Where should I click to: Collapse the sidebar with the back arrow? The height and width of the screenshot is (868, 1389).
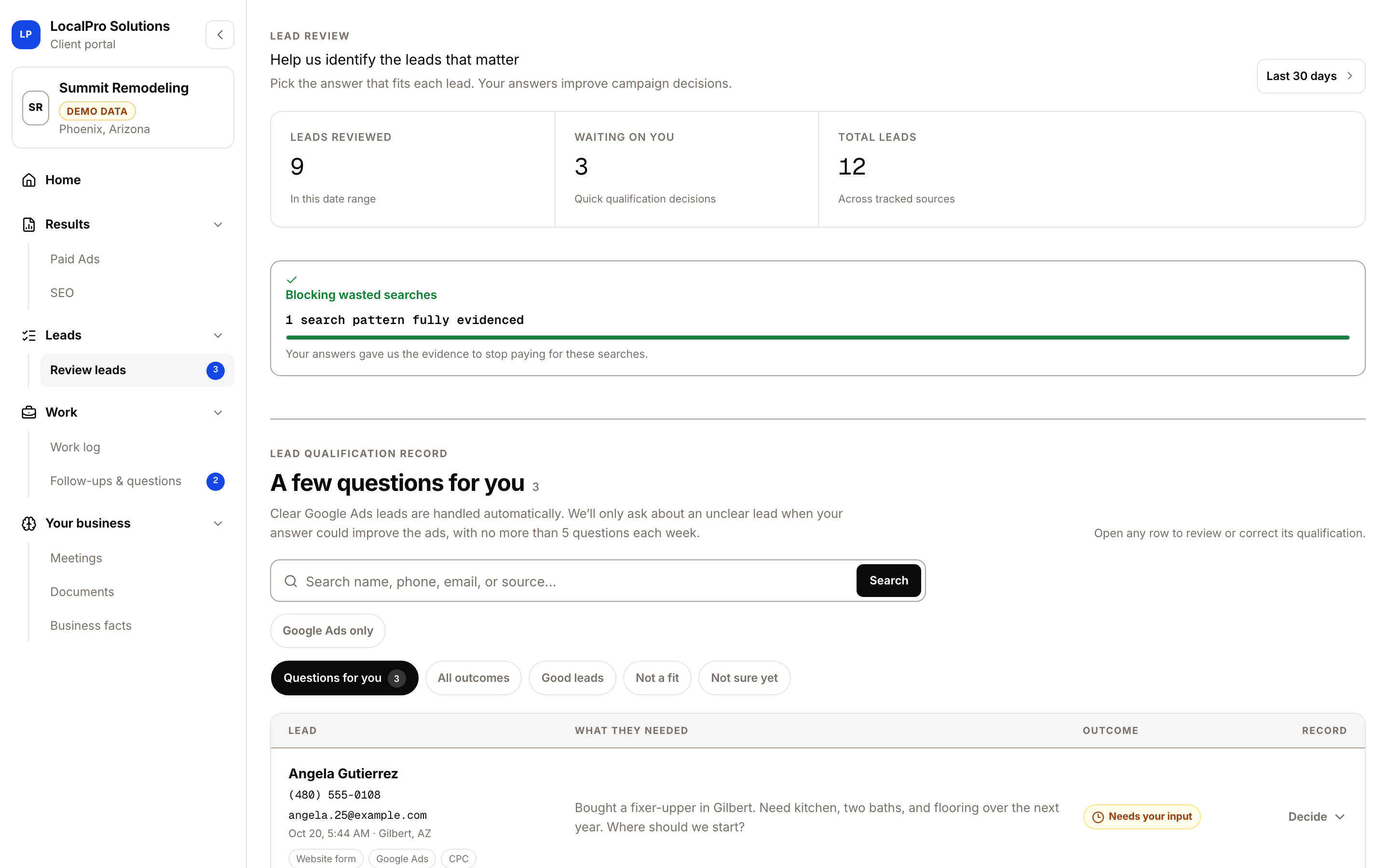coord(220,34)
